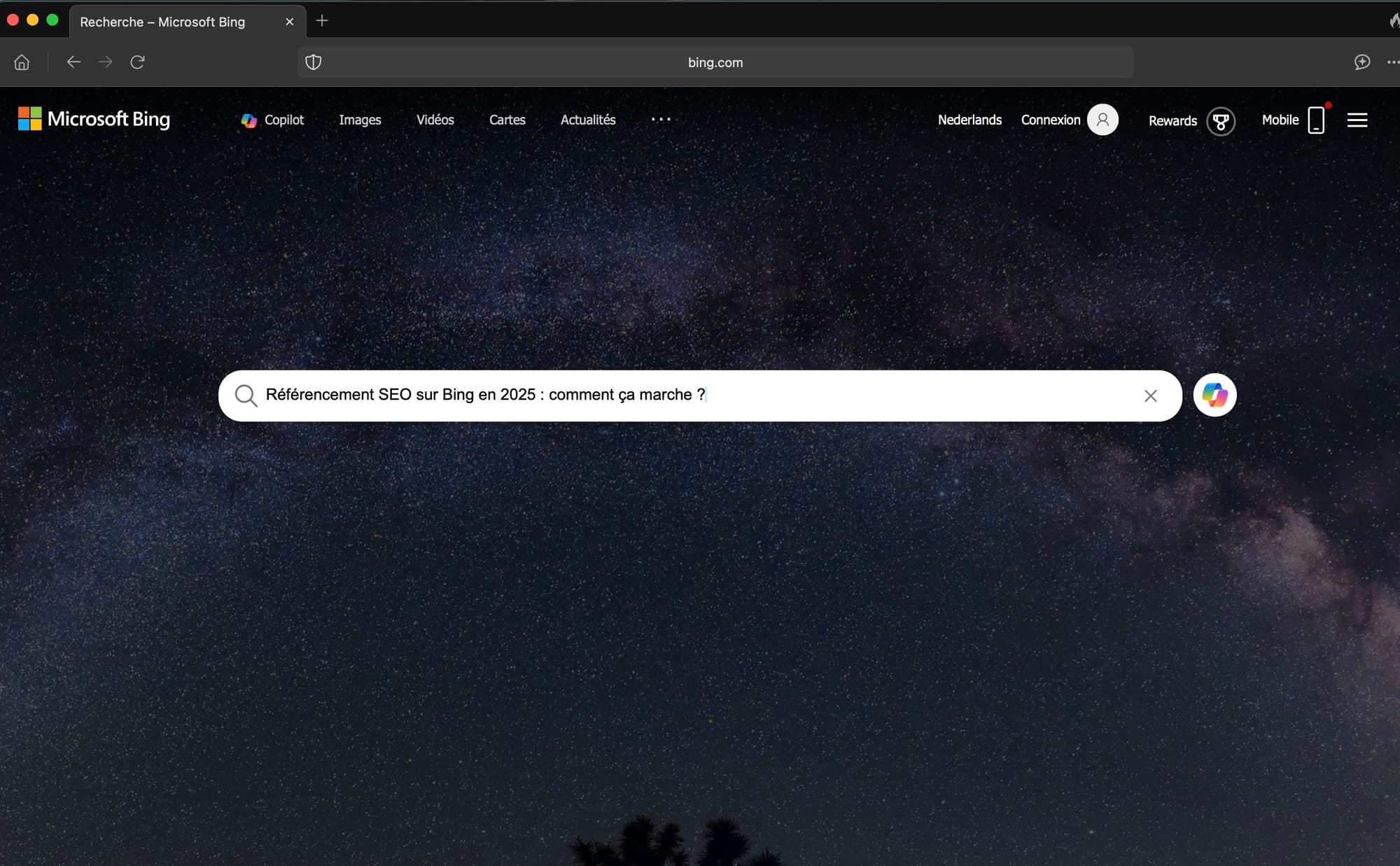Click the magnifying glass search icon

point(246,396)
